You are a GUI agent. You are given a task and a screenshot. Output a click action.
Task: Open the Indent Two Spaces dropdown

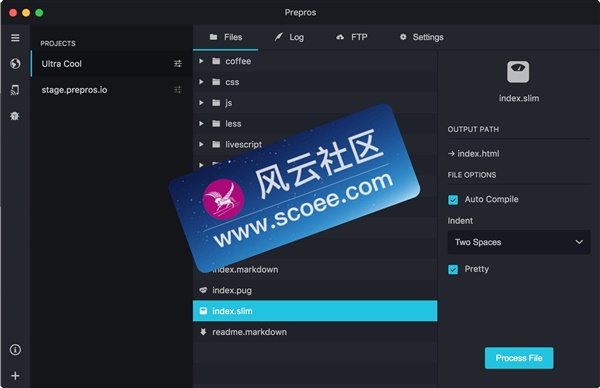tap(519, 242)
